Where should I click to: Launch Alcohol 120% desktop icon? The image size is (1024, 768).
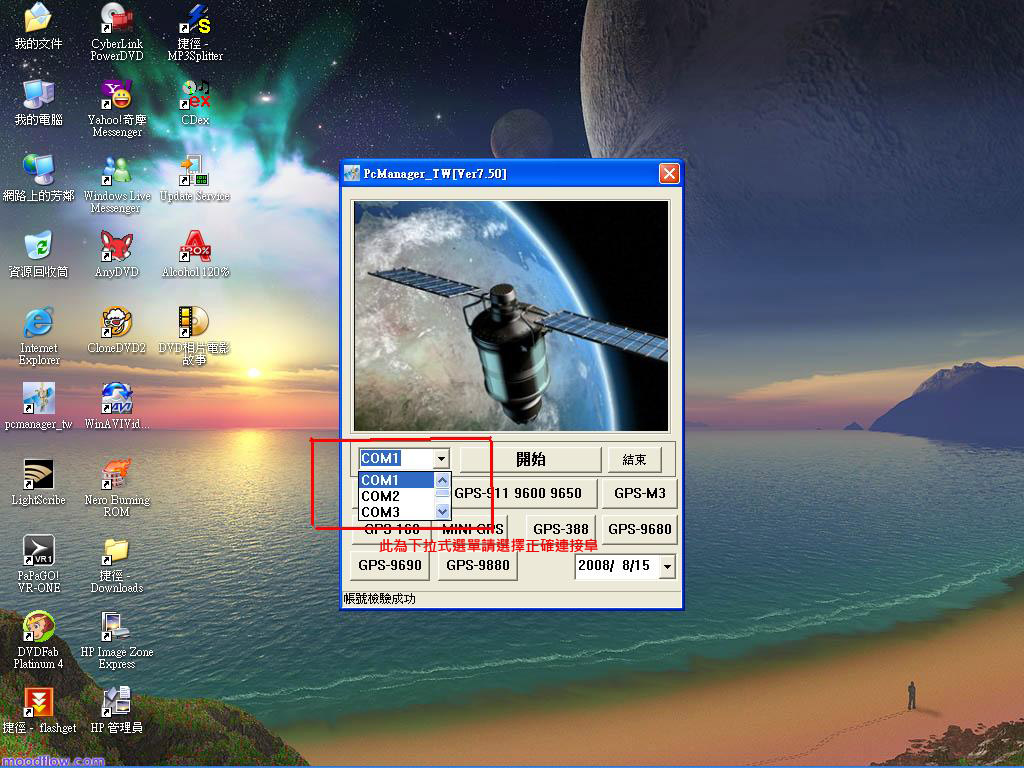tap(194, 247)
